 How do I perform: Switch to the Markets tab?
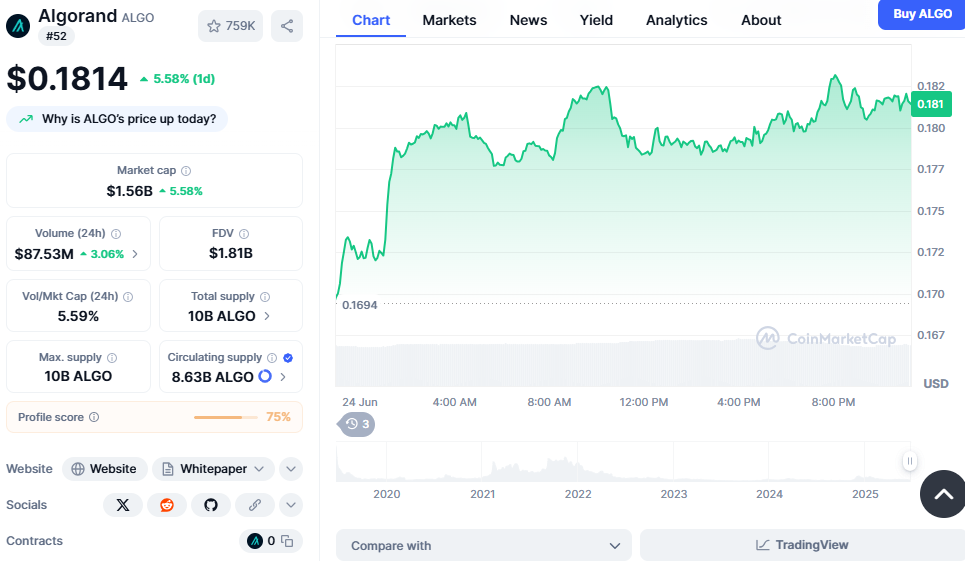point(449,20)
